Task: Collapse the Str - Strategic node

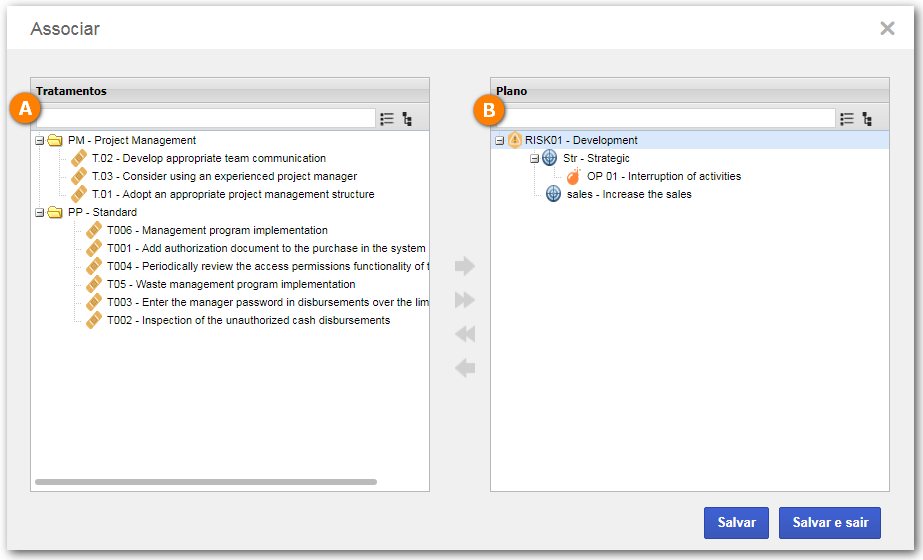Action: point(534,158)
